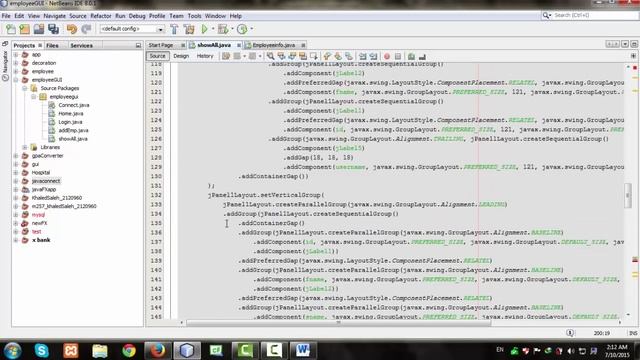Open the Run Project dropdown arrow
Image resolution: width=640 pixels, height=360 pixels.
tap(213, 29)
